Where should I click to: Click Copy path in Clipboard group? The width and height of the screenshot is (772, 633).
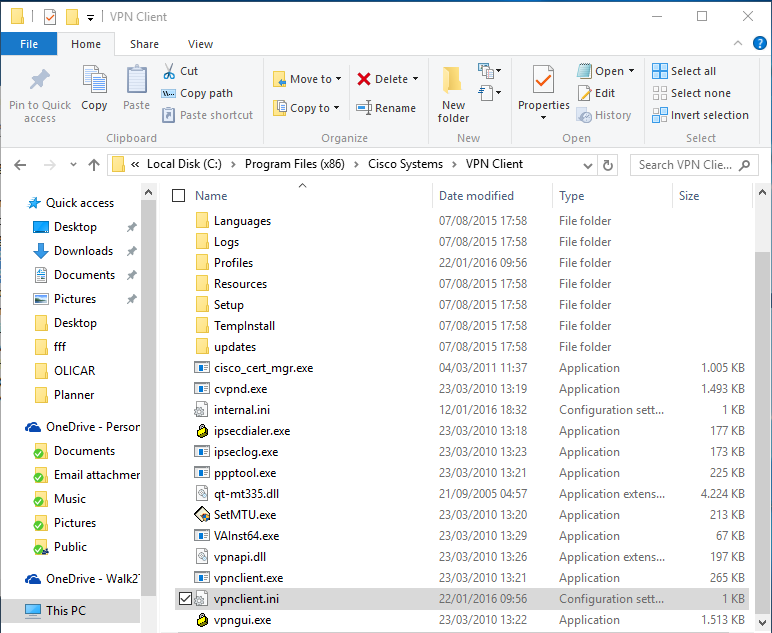[x=197, y=93]
